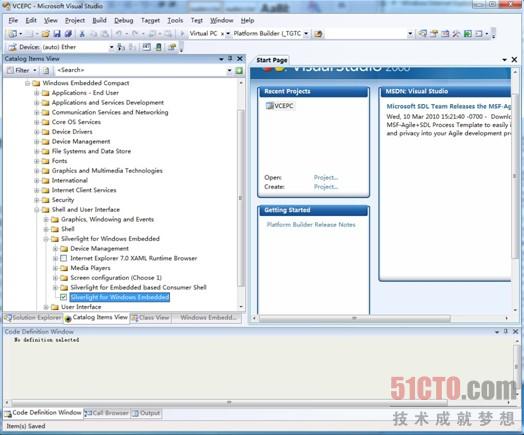Click the Open Project link
Image resolution: width=524 pixels, height=435 pixels.
[326, 177]
